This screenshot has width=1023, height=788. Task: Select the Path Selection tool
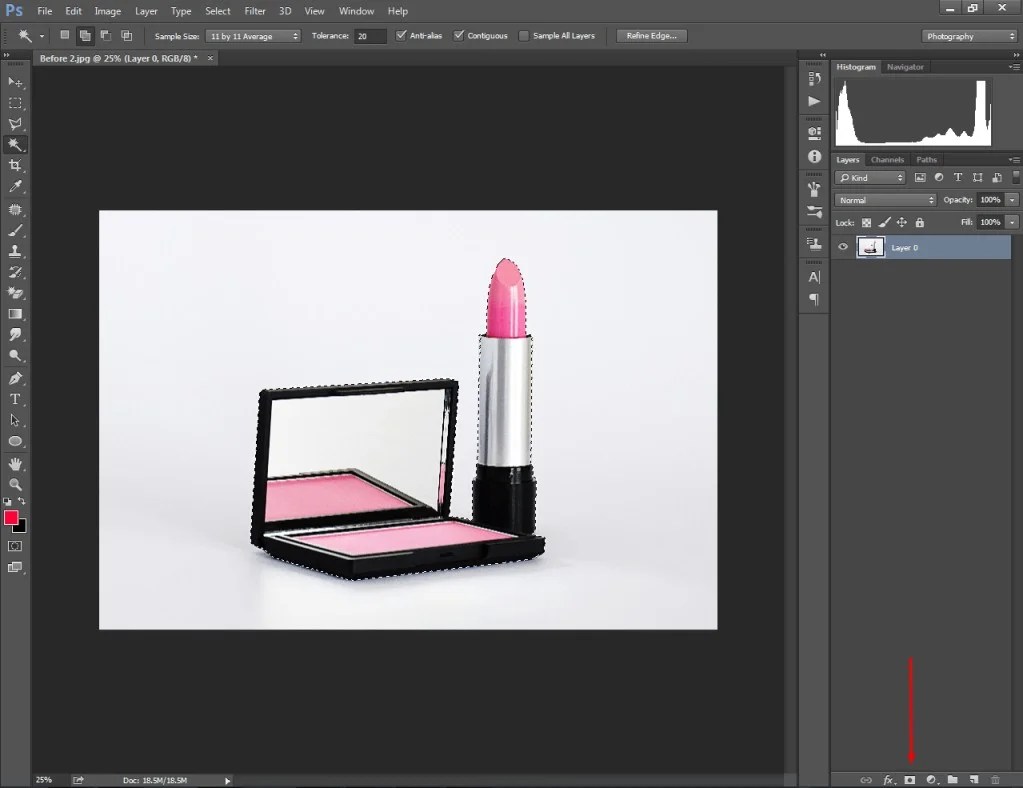[x=15, y=420]
